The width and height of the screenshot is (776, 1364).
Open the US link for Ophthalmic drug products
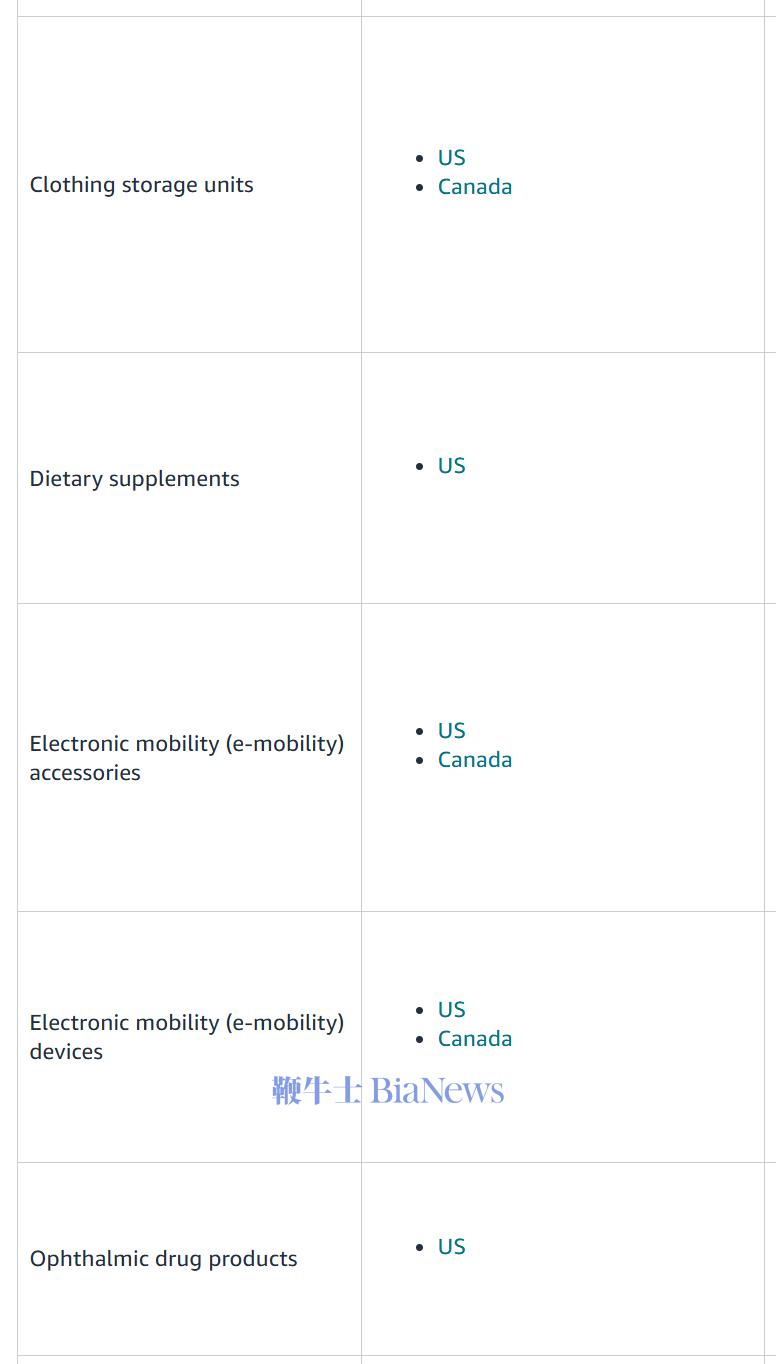click(x=451, y=1247)
